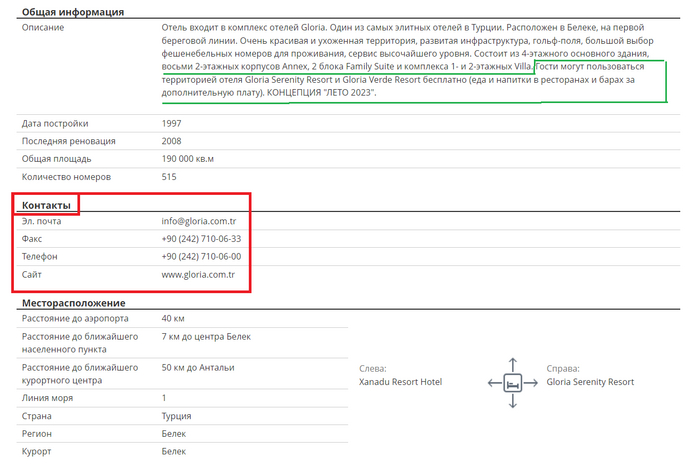
Task: Click the Линия моря label
Action: [x=47, y=398]
